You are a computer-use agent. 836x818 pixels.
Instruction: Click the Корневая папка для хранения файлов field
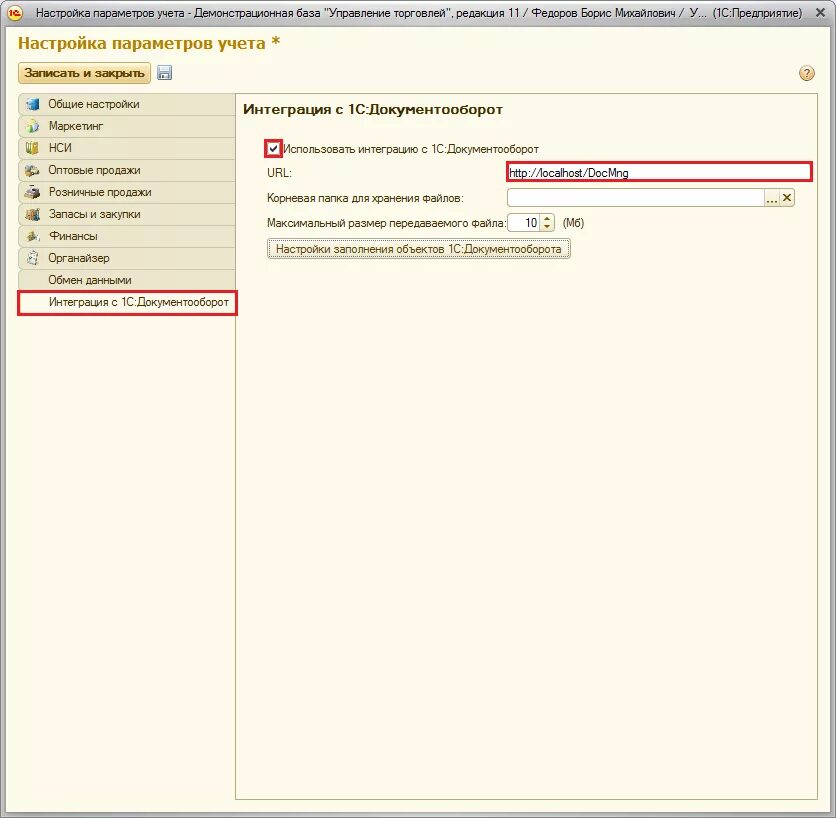tap(636, 198)
